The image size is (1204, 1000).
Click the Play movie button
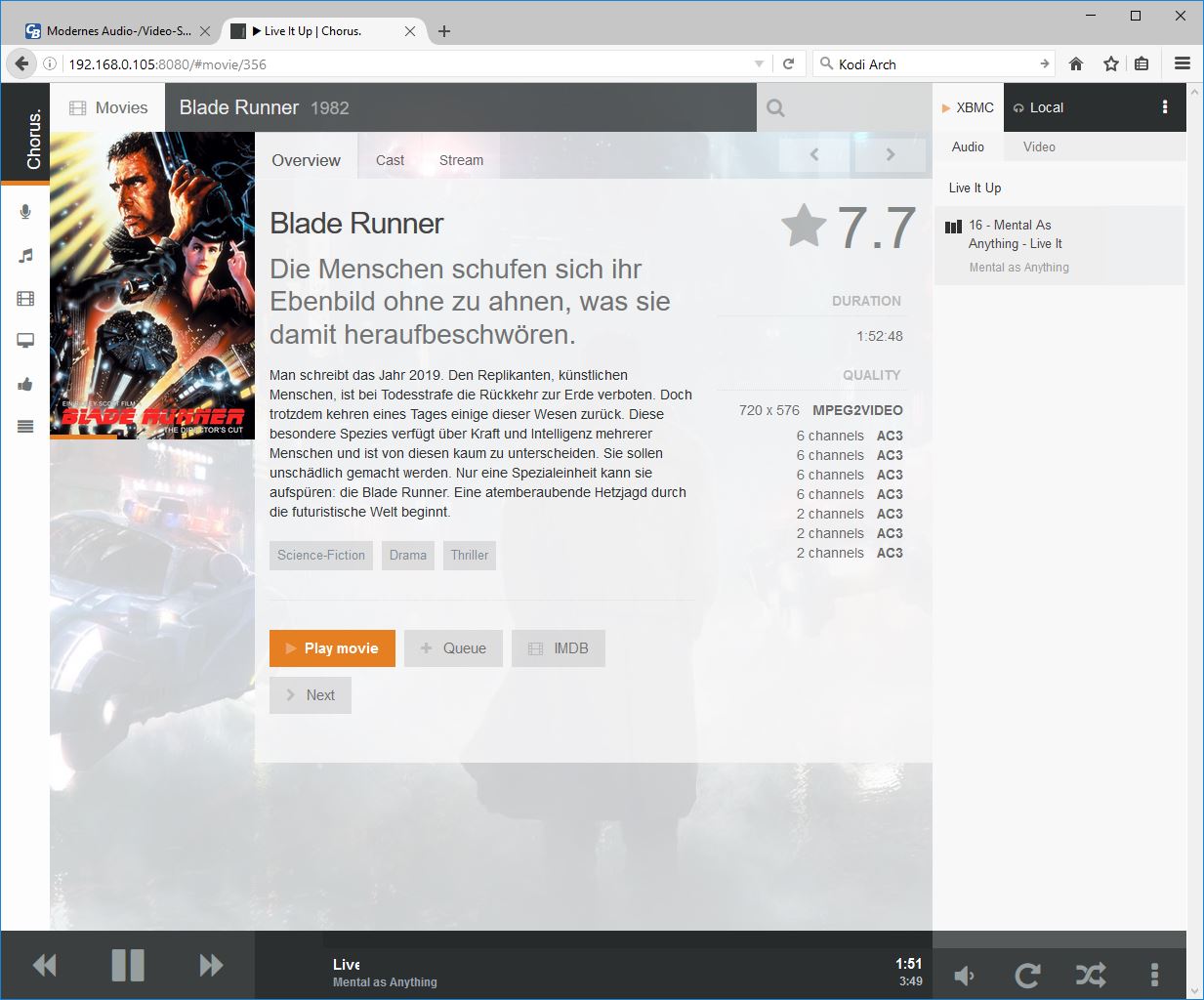point(332,648)
